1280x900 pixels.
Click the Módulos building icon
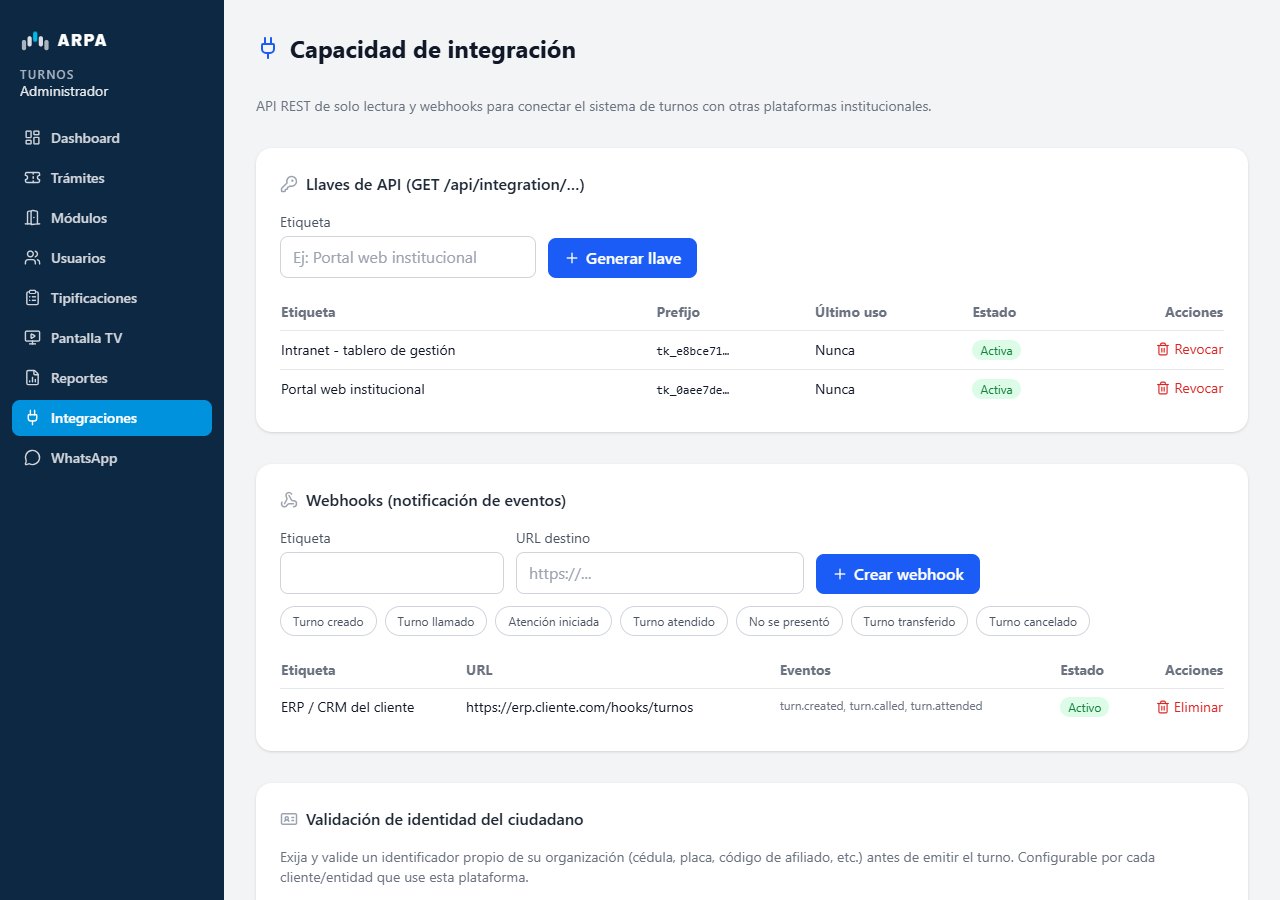coord(32,218)
